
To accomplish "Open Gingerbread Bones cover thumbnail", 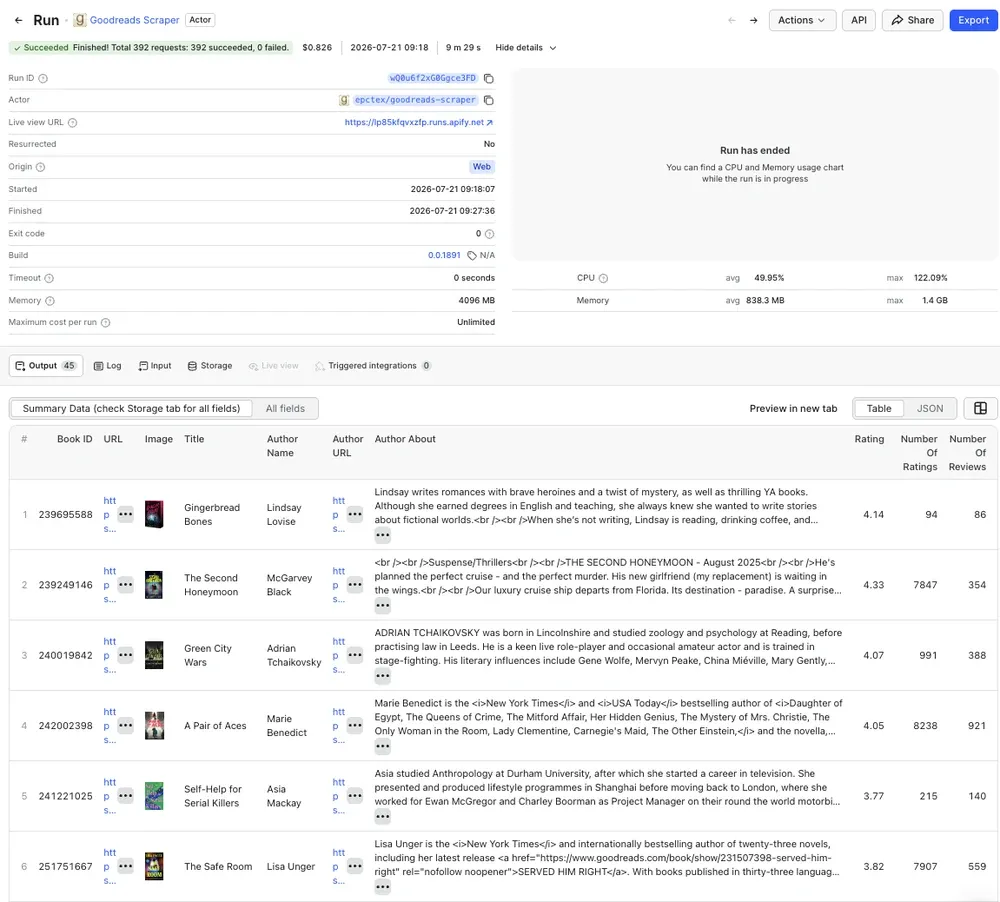I will click(x=154, y=514).
